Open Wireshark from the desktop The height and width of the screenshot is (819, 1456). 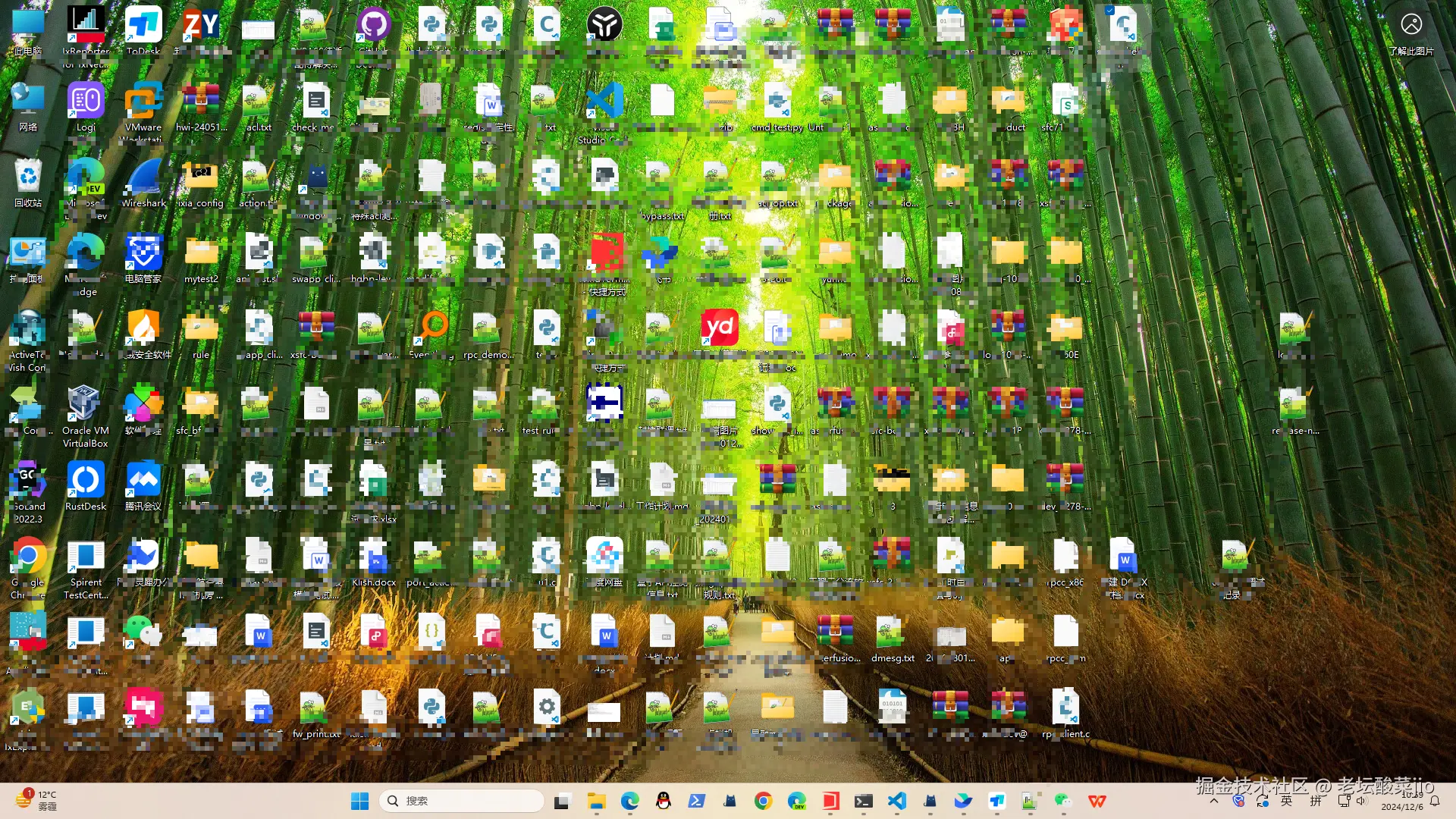[143, 179]
